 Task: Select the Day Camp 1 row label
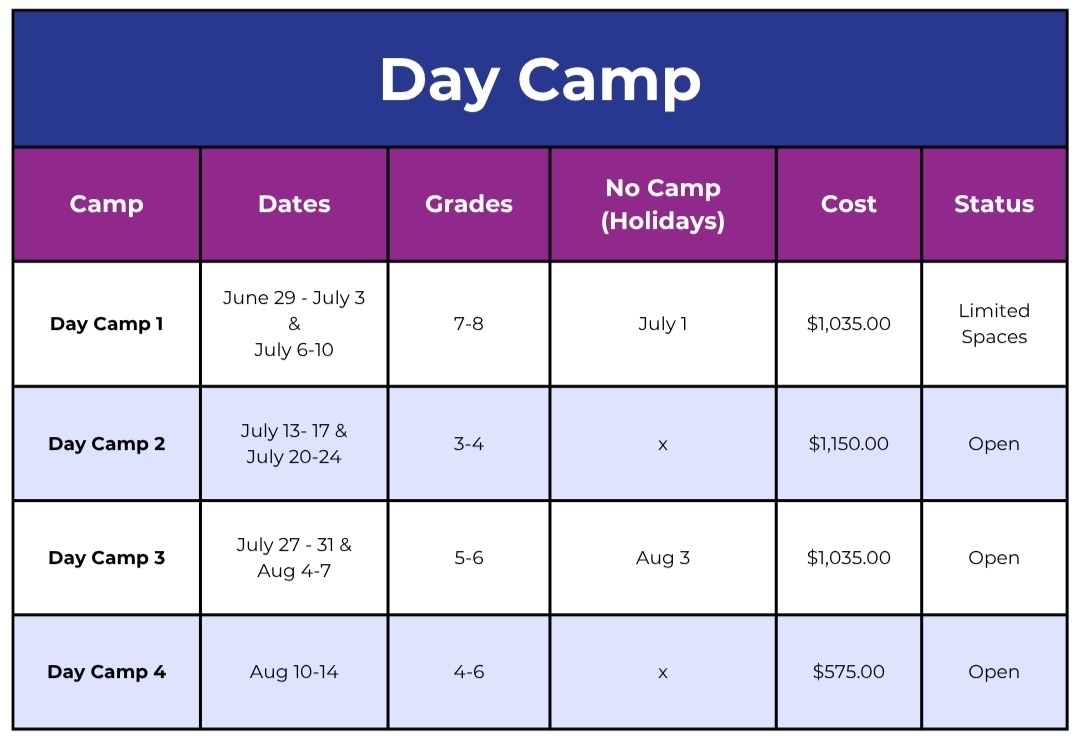[x=106, y=324]
